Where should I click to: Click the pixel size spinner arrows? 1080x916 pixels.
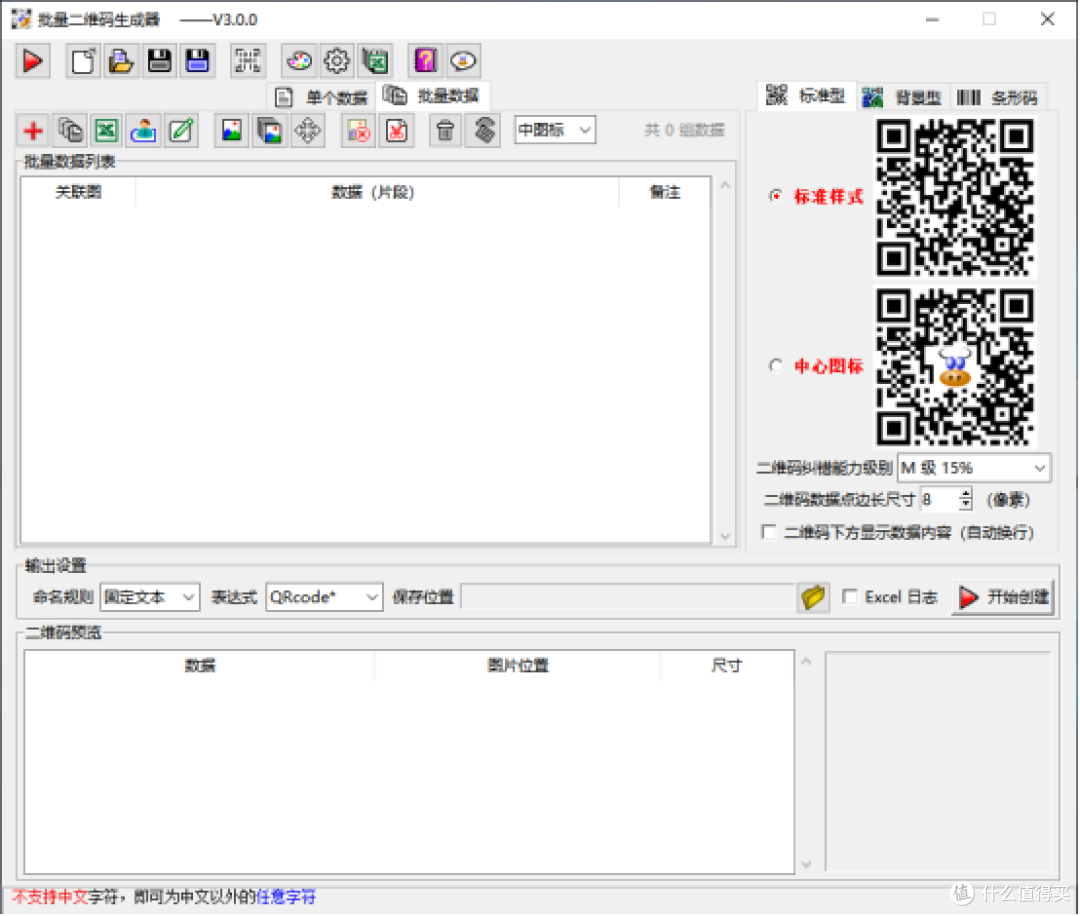(966, 499)
